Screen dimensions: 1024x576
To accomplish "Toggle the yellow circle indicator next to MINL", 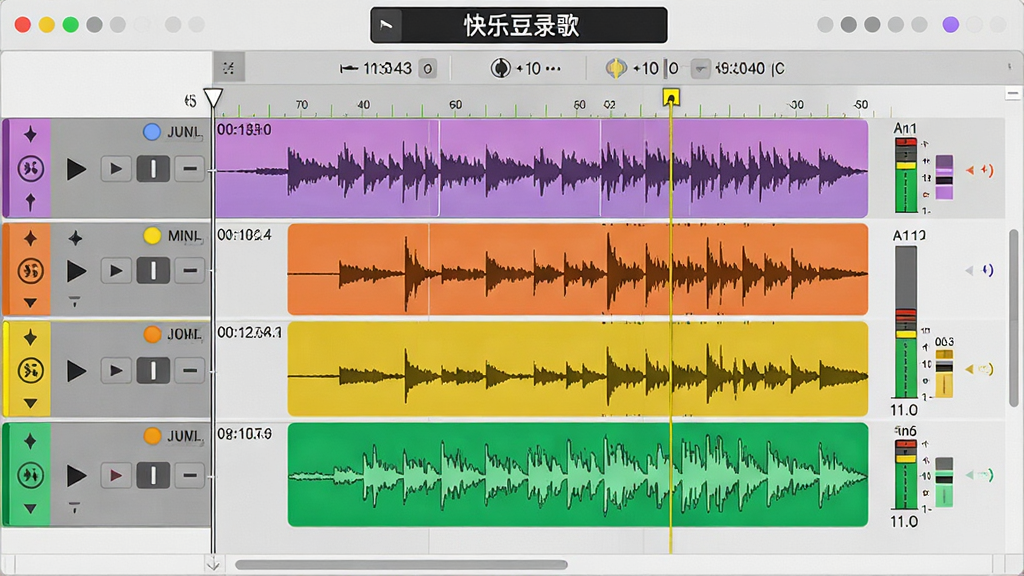I will (x=152, y=236).
